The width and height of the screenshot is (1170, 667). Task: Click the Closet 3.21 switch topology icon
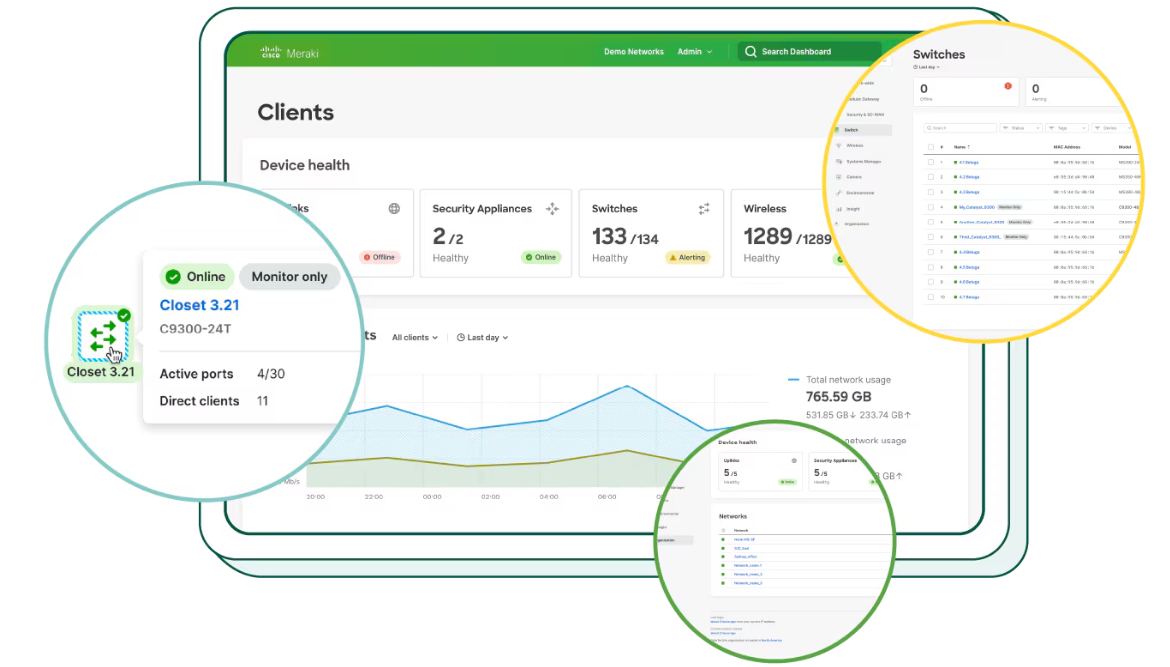(x=102, y=336)
